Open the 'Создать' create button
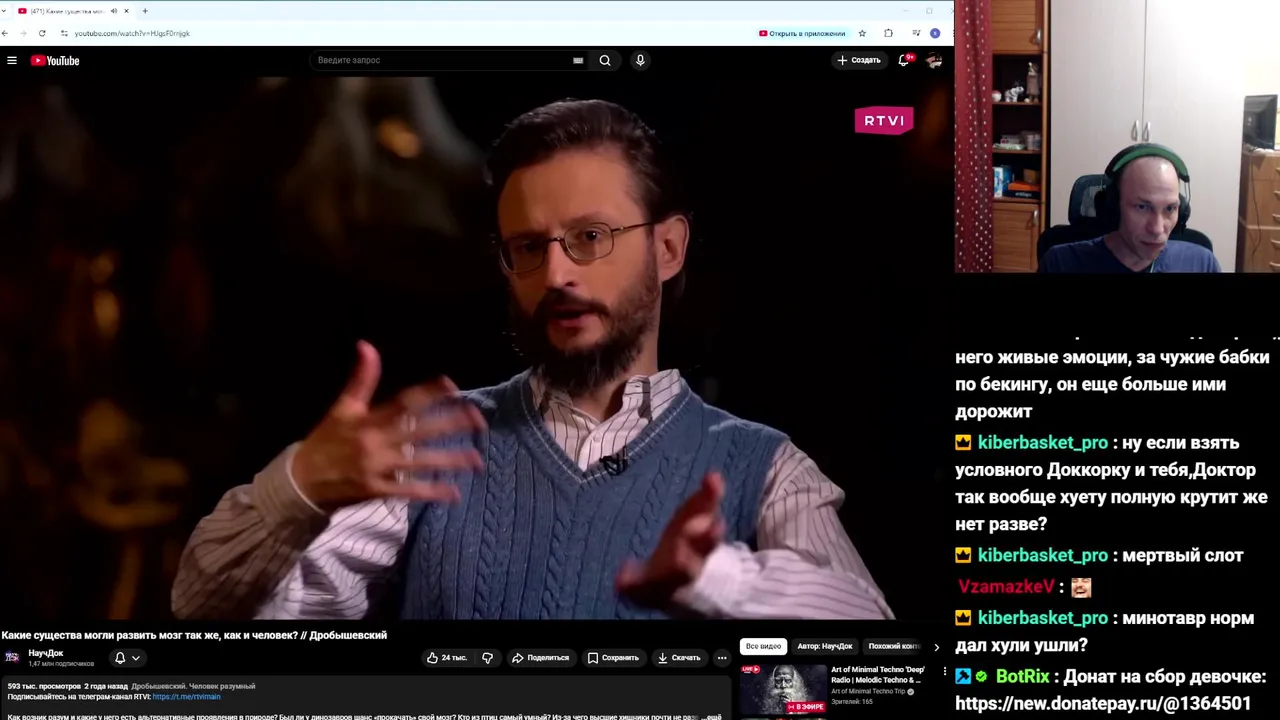1280x720 pixels. [859, 60]
